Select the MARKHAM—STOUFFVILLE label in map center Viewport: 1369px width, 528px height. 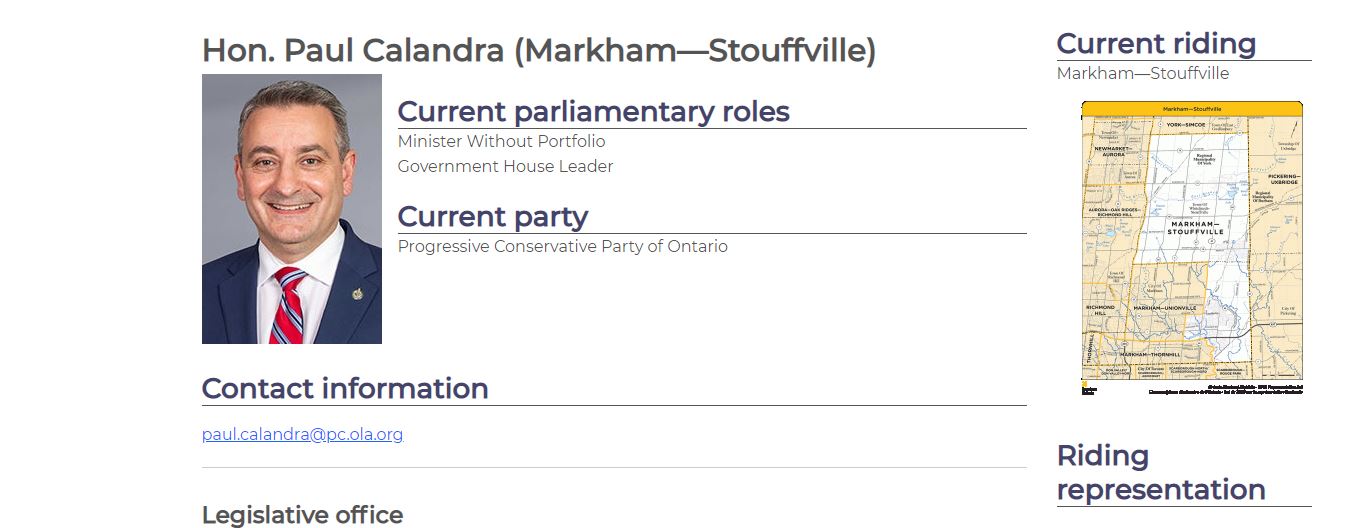(1196, 227)
